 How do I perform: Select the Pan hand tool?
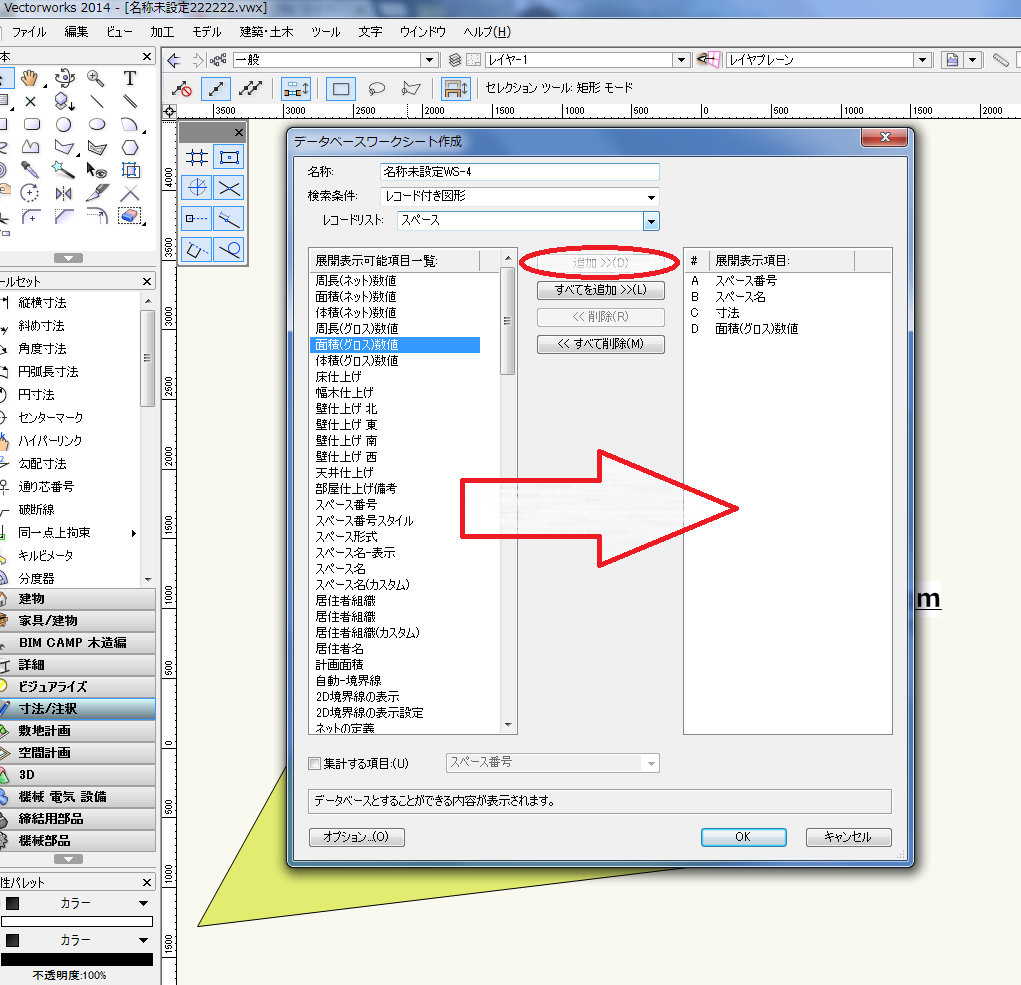pyautogui.click(x=30, y=78)
